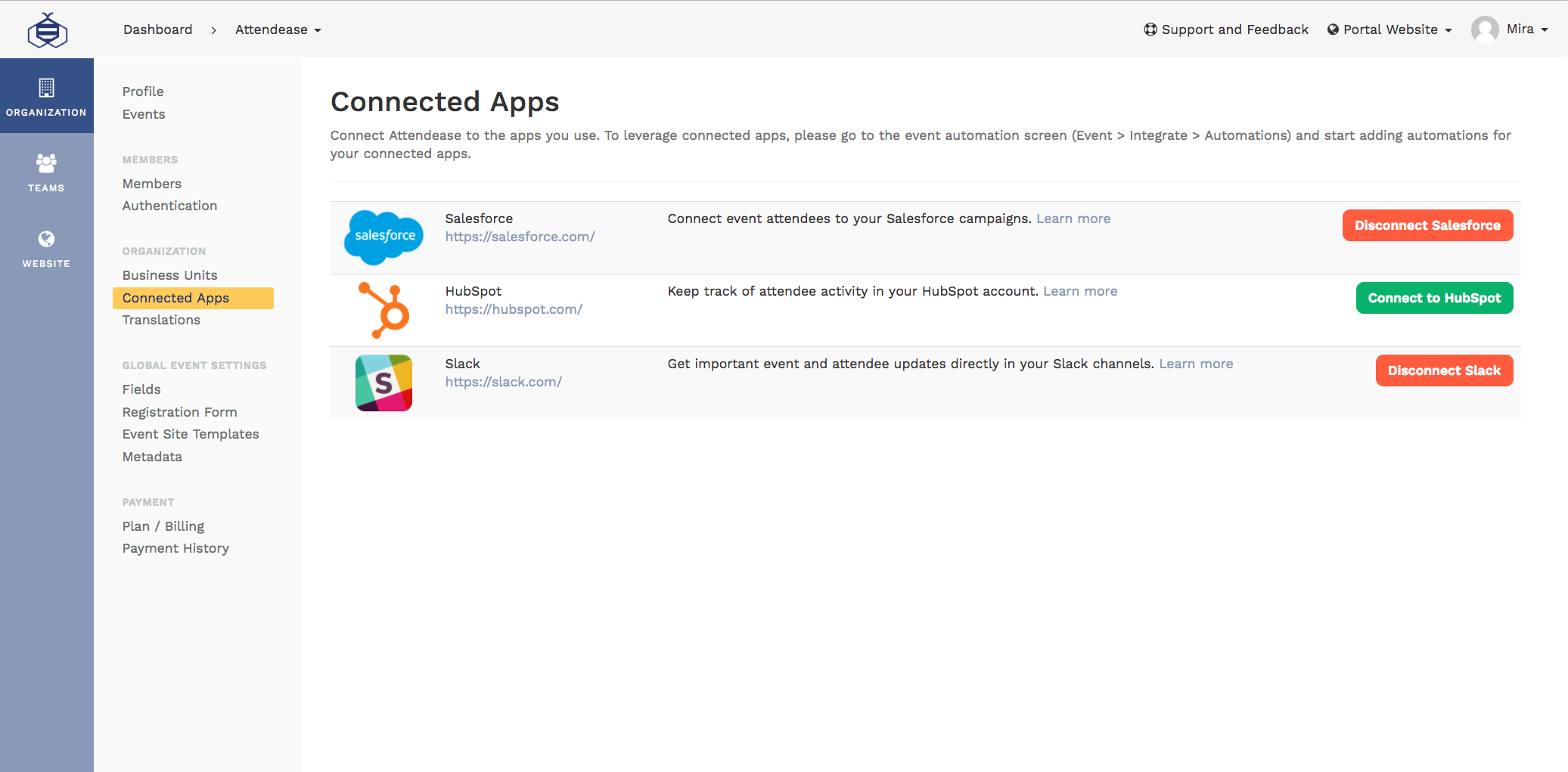This screenshot has width=1568, height=772.
Task: Disconnect the Slack integration
Action: coord(1444,370)
